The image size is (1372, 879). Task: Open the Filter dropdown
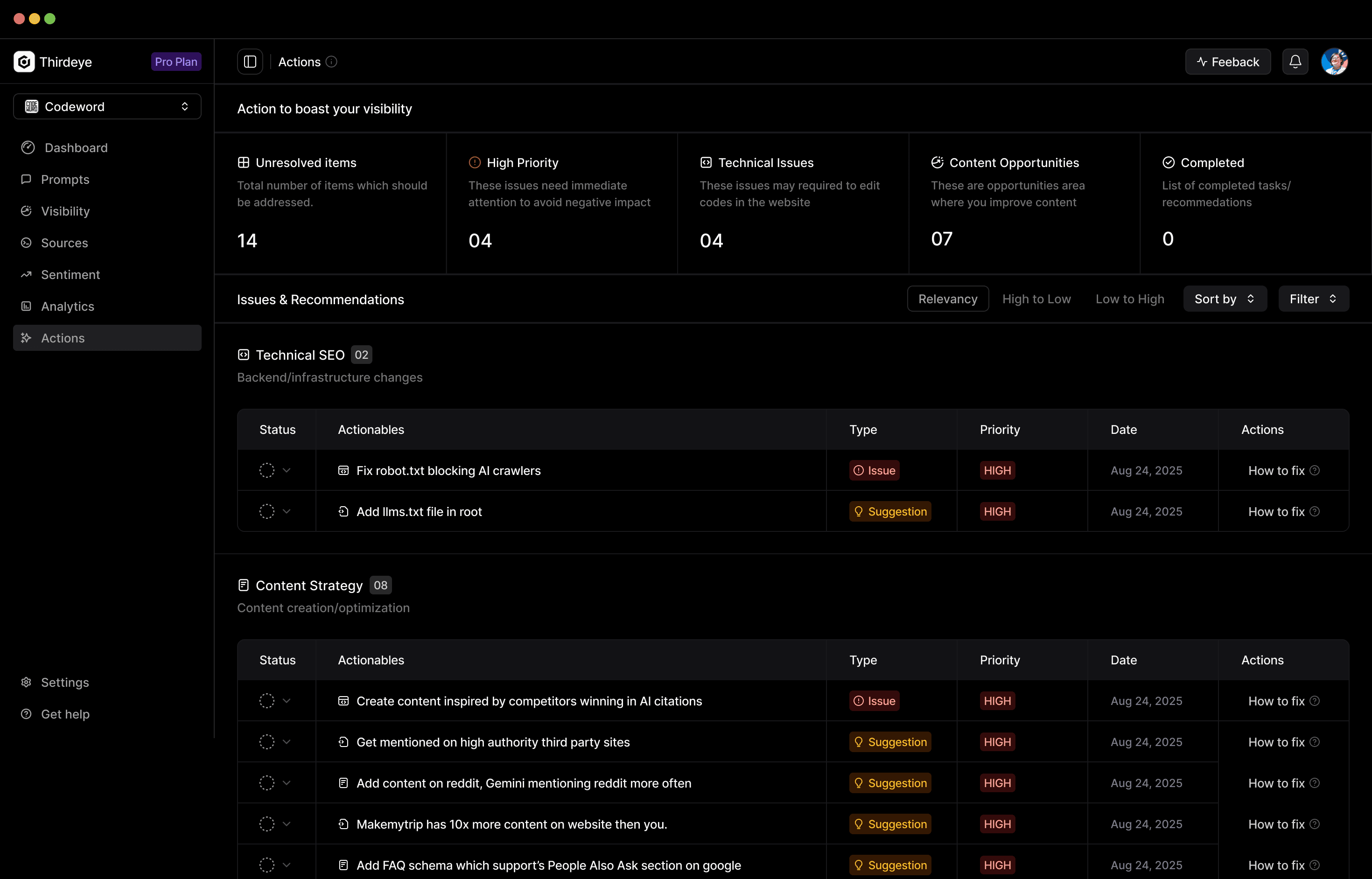1313,299
